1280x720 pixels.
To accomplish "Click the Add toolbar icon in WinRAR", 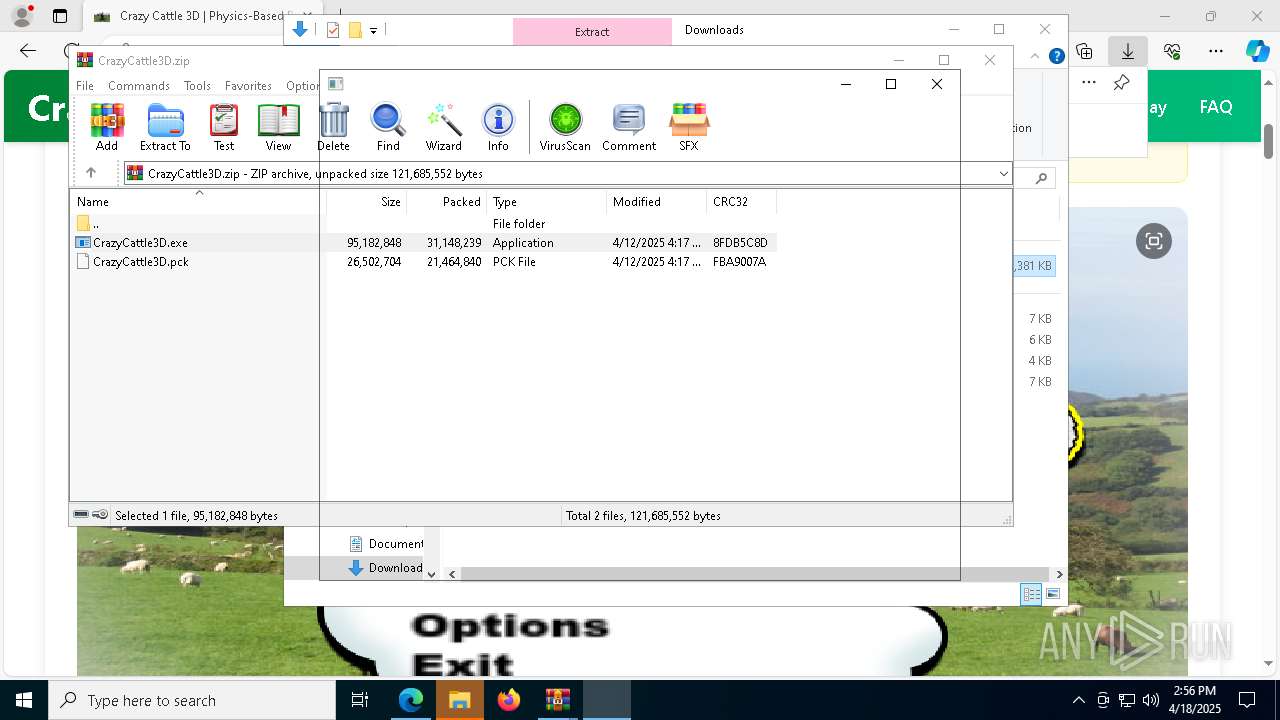I will coord(107,127).
